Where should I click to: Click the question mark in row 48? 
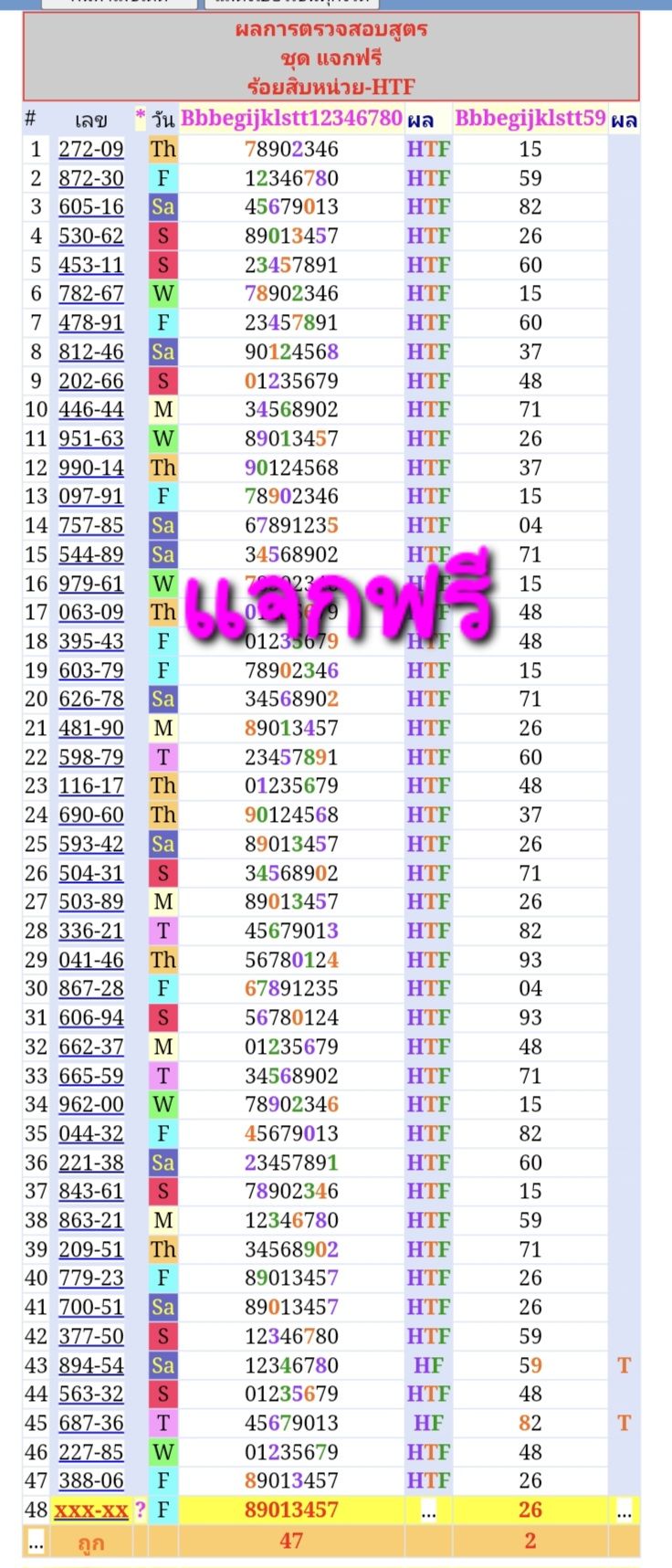click(x=140, y=1510)
